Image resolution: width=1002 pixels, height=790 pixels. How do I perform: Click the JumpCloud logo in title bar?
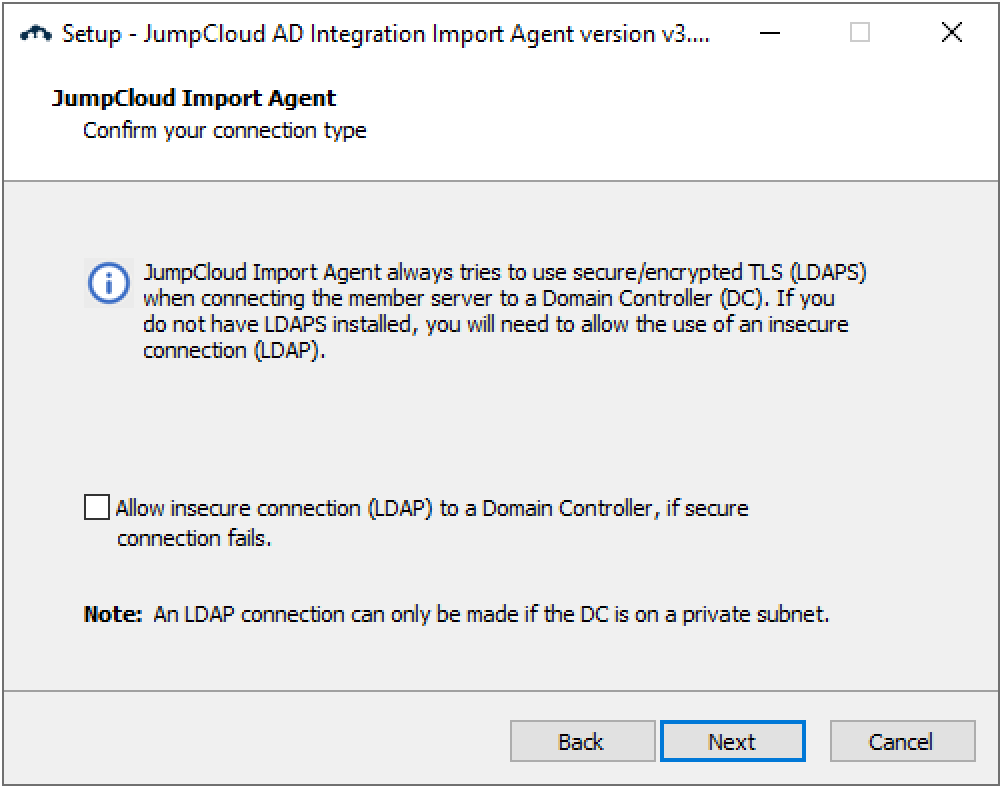pos(36,33)
